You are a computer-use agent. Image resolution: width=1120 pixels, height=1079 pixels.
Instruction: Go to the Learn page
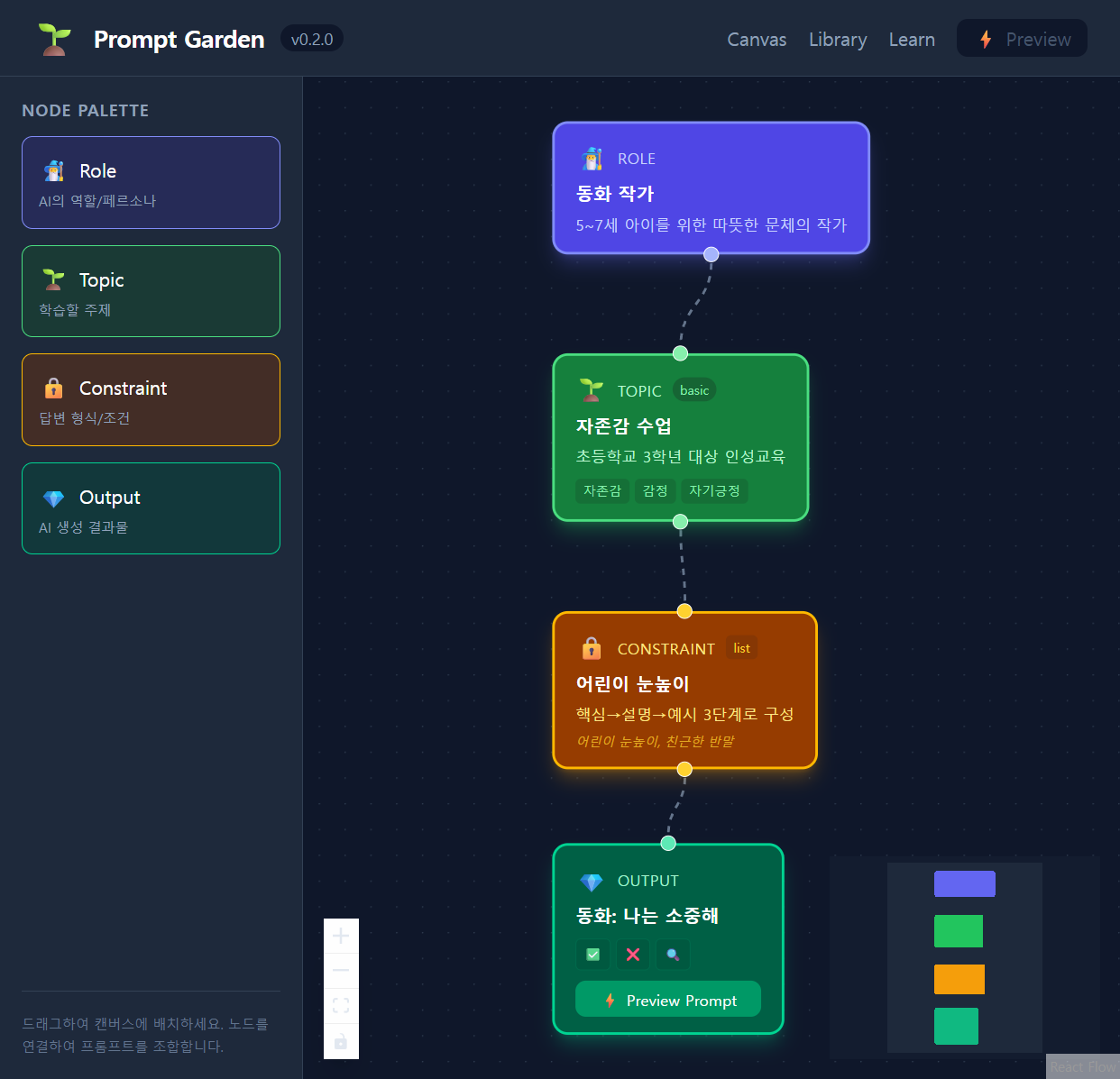912,39
